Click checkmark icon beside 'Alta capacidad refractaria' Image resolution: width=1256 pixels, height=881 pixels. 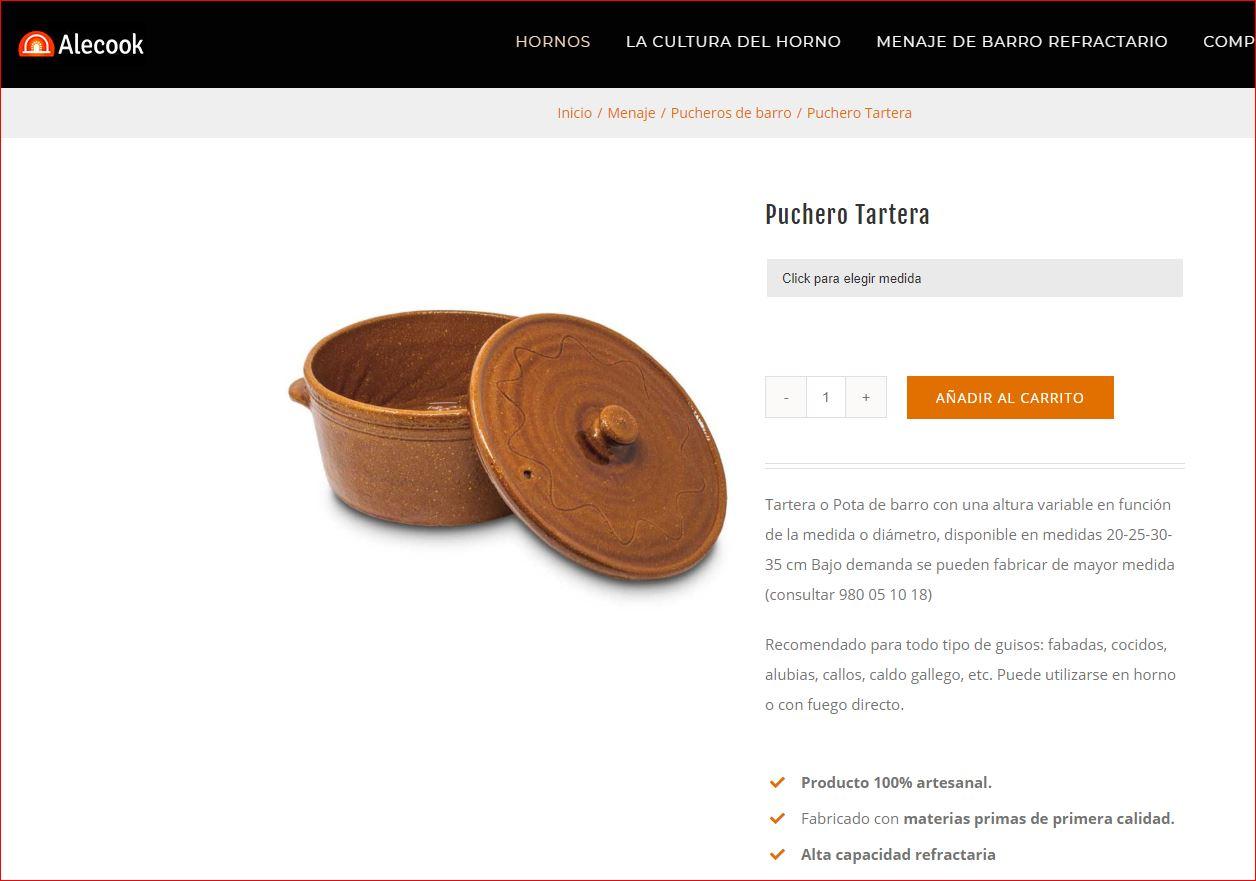[777, 854]
